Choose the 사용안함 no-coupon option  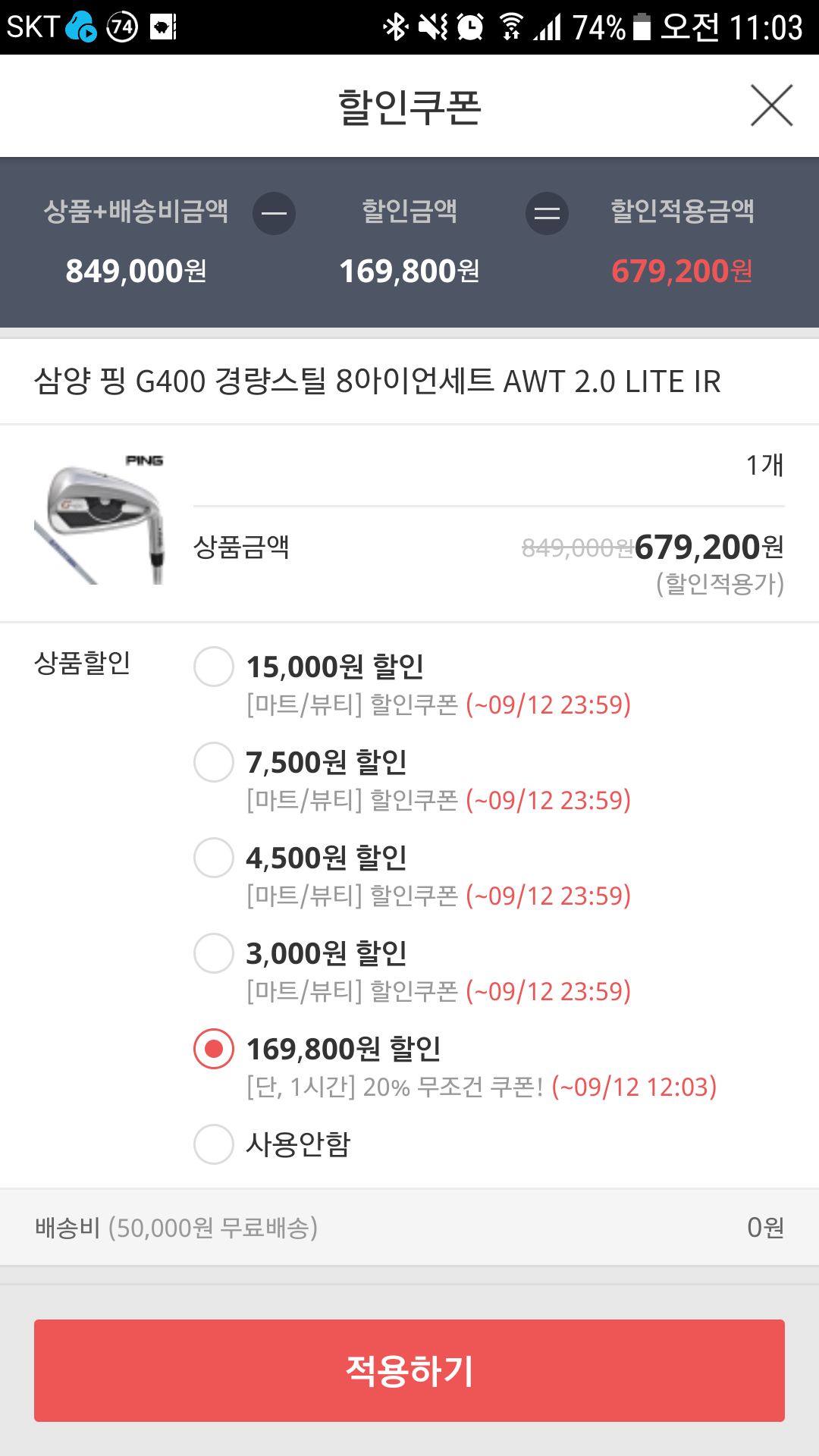click(x=214, y=1144)
